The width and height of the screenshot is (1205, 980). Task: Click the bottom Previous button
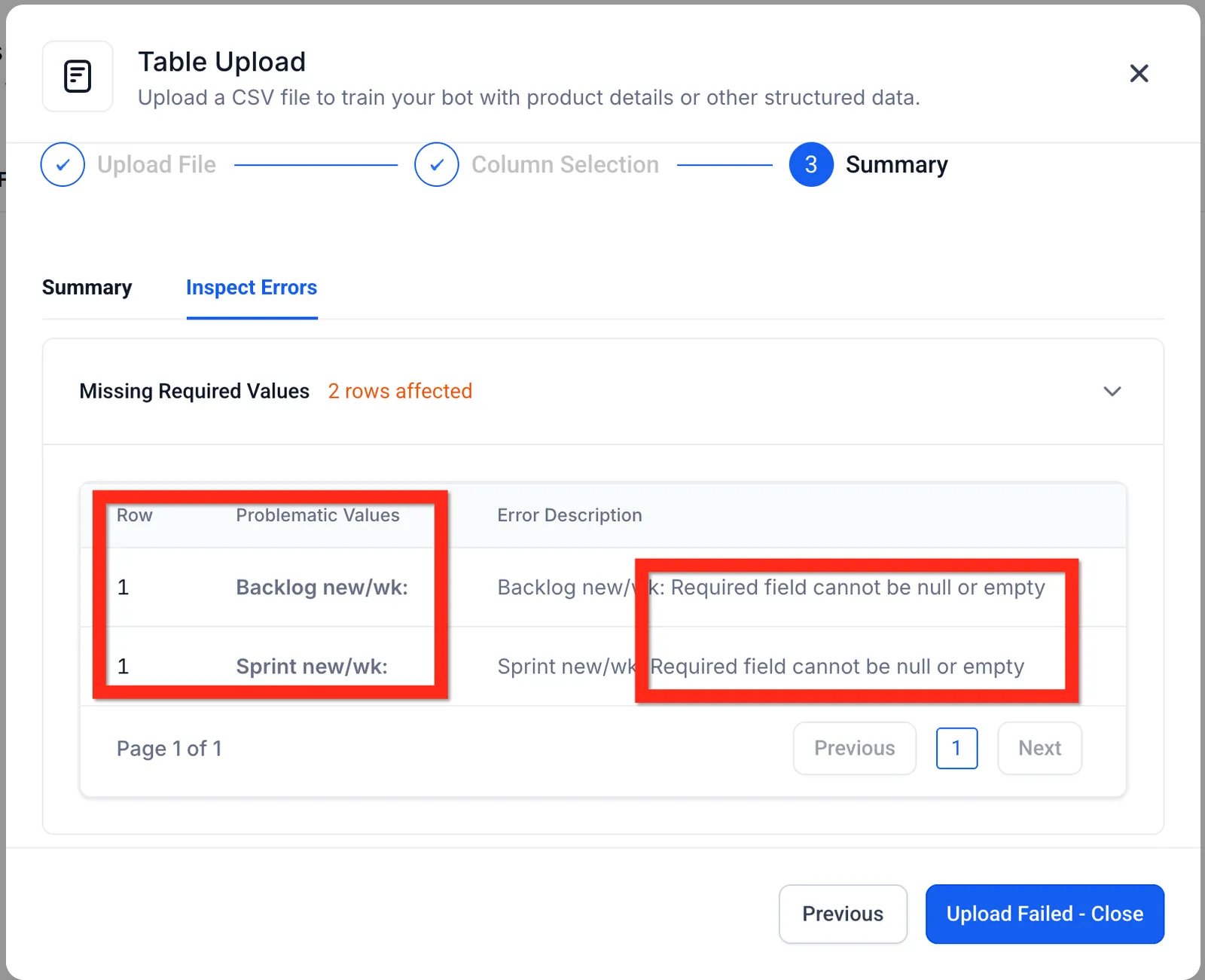point(843,914)
